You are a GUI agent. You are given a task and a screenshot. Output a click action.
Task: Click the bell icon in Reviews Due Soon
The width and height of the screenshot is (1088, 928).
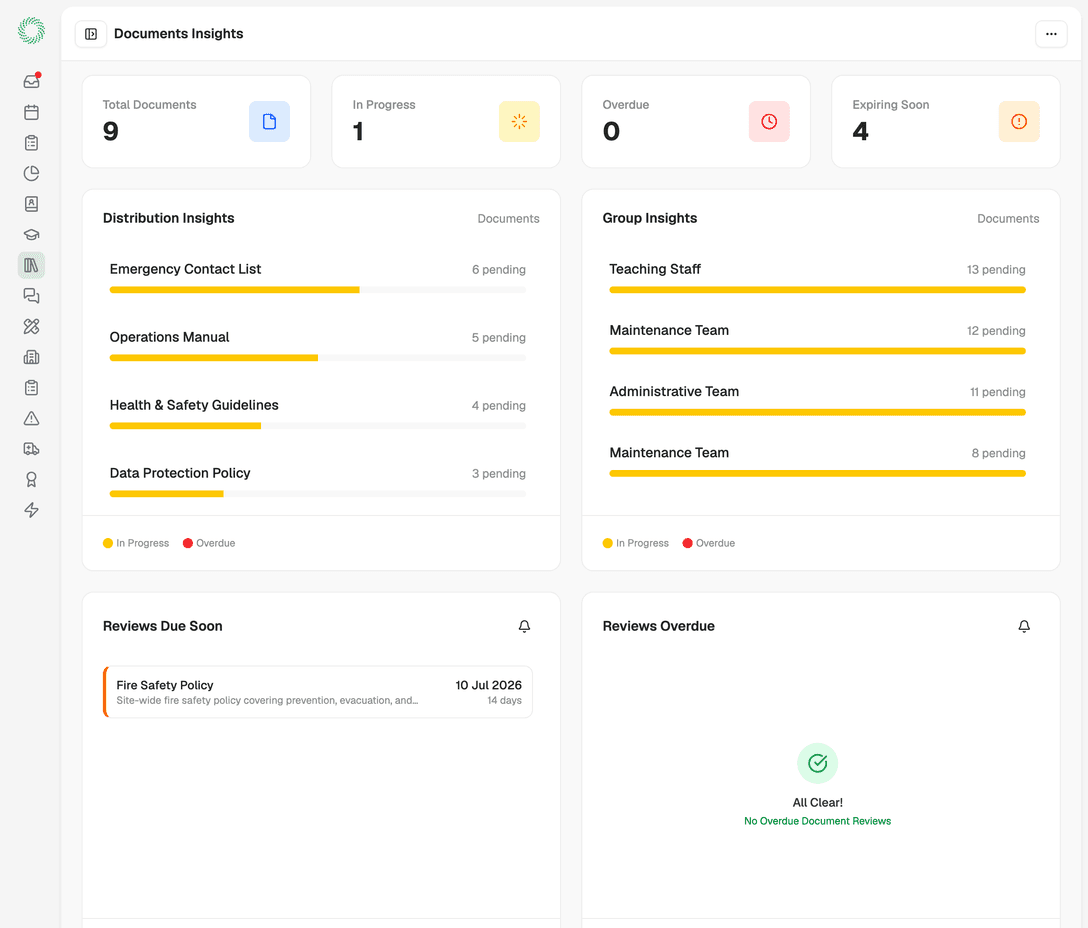click(x=525, y=626)
